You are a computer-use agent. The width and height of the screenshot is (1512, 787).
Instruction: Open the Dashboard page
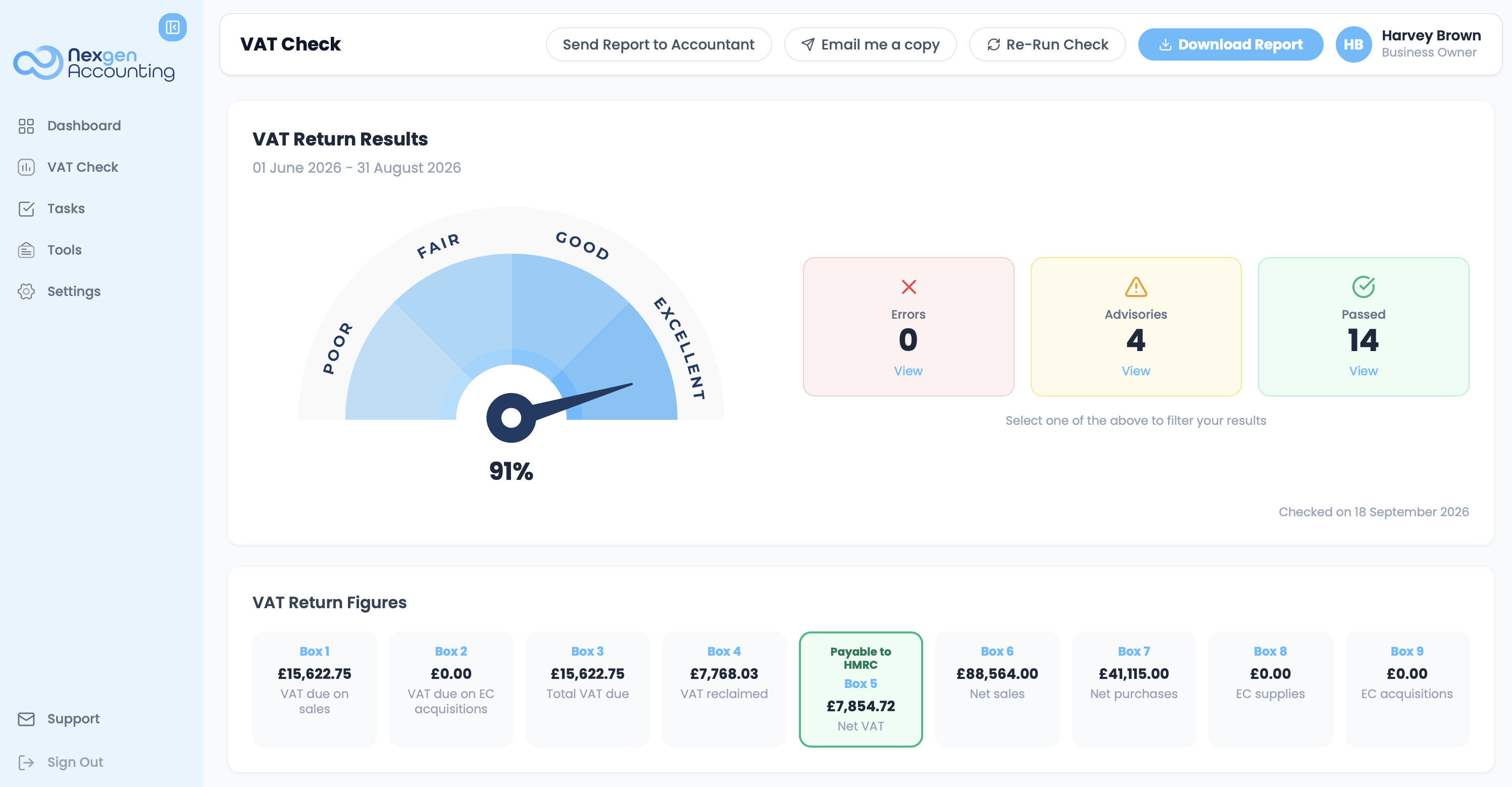(x=84, y=126)
